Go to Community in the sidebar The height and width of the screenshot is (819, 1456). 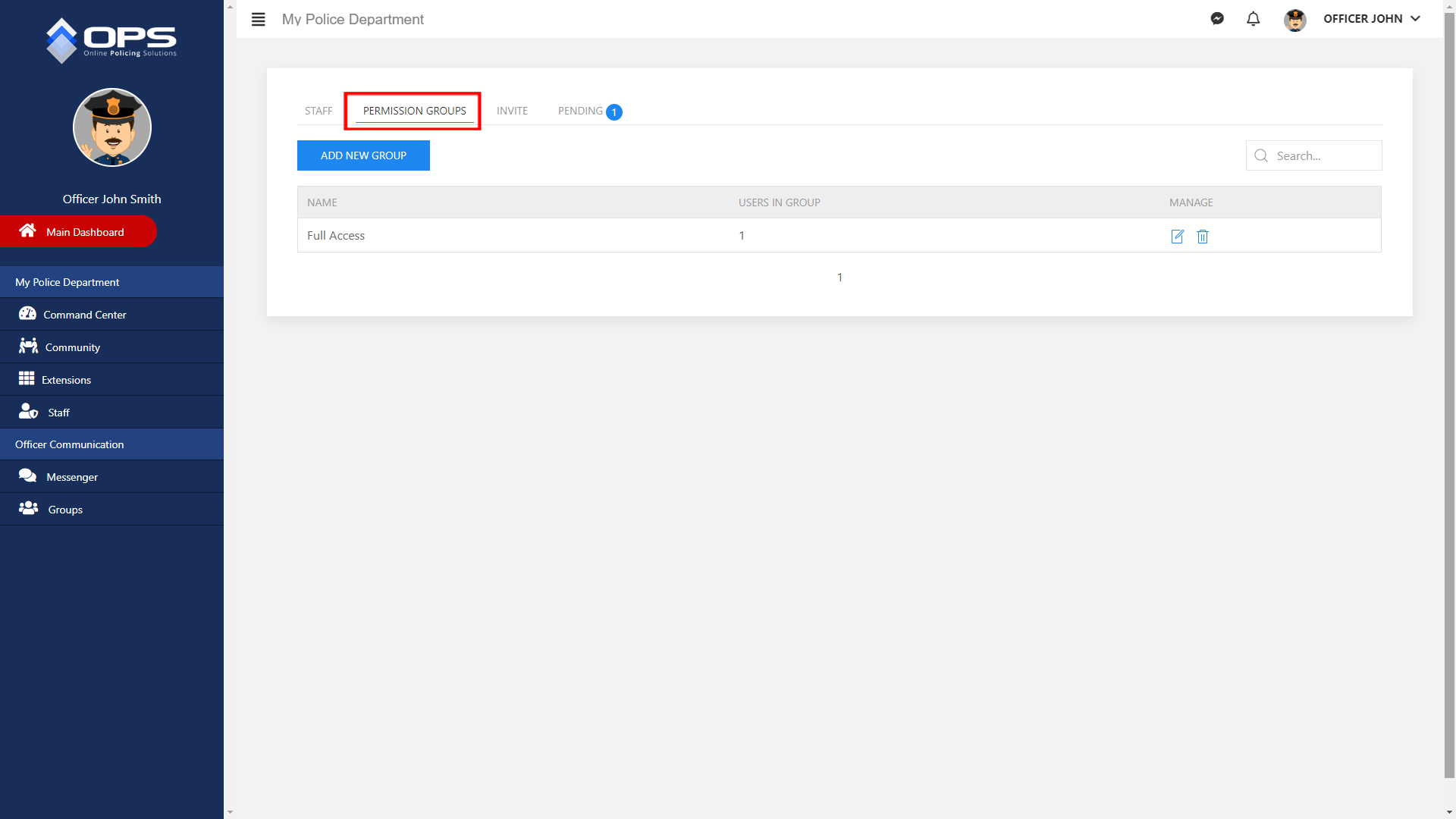pyautogui.click(x=72, y=347)
